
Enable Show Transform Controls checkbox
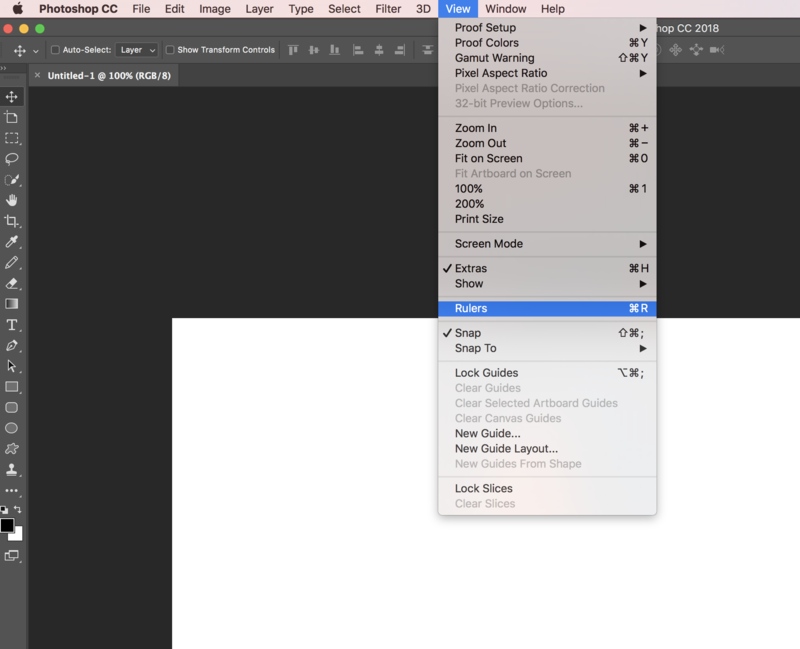point(170,50)
